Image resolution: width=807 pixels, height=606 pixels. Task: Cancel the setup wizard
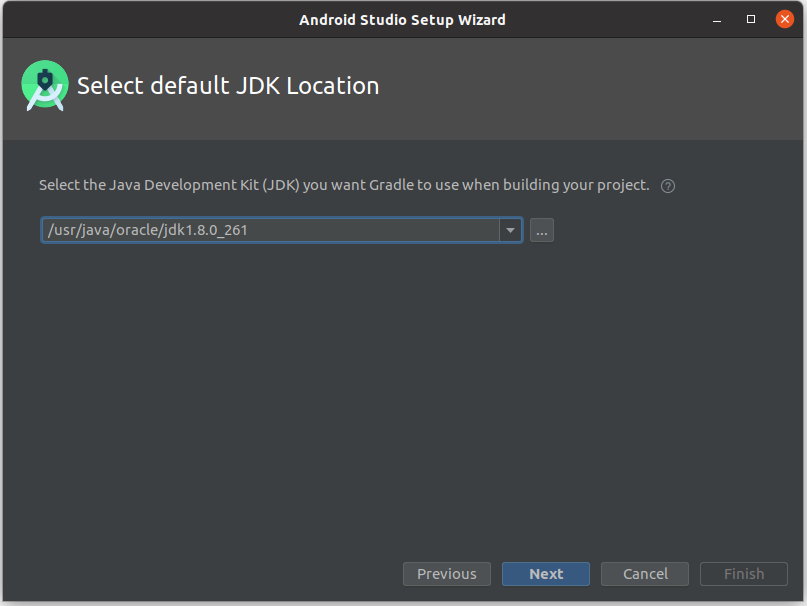click(645, 574)
